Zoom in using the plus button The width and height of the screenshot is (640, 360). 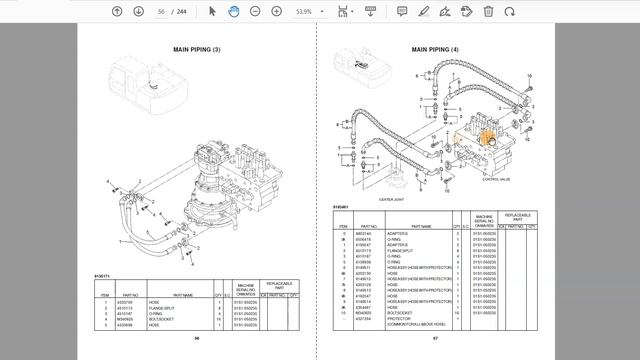pos(276,11)
